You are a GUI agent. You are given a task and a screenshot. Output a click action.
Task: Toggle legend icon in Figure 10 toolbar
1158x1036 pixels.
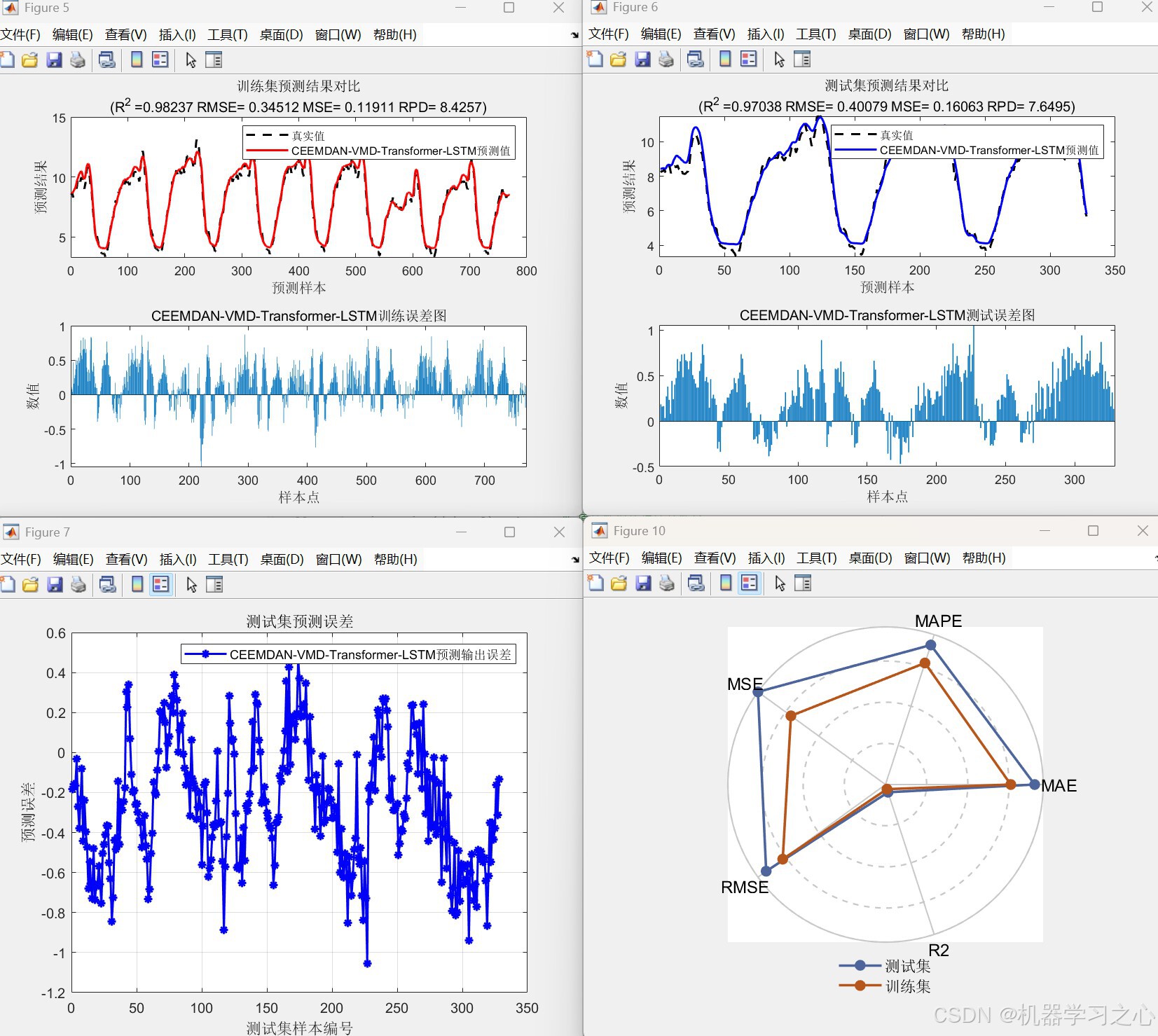pyautogui.click(x=750, y=583)
